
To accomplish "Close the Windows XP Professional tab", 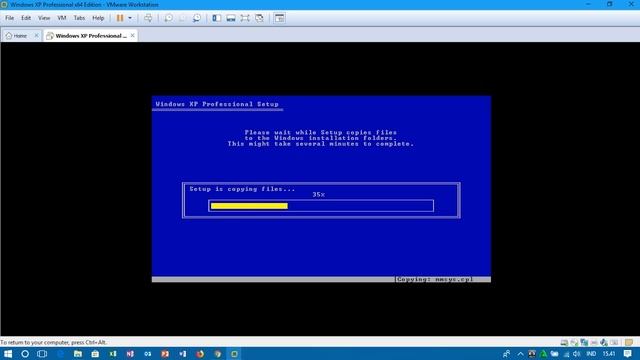I will tap(132, 36).
